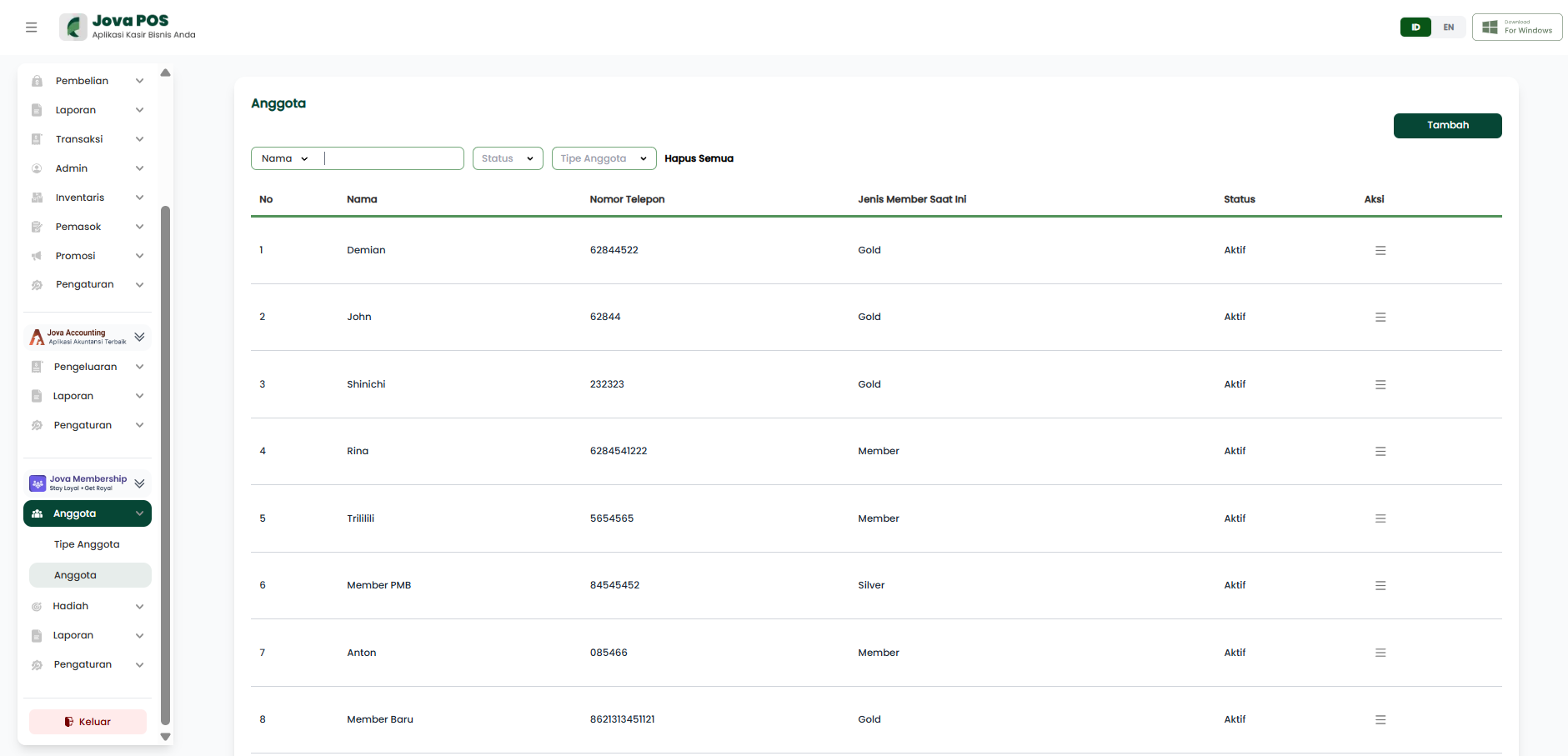Image resolution: width=1568 pixels, height=756 pixels.
Task: Open action menu icon for Member PMB
Action: 1380,585
